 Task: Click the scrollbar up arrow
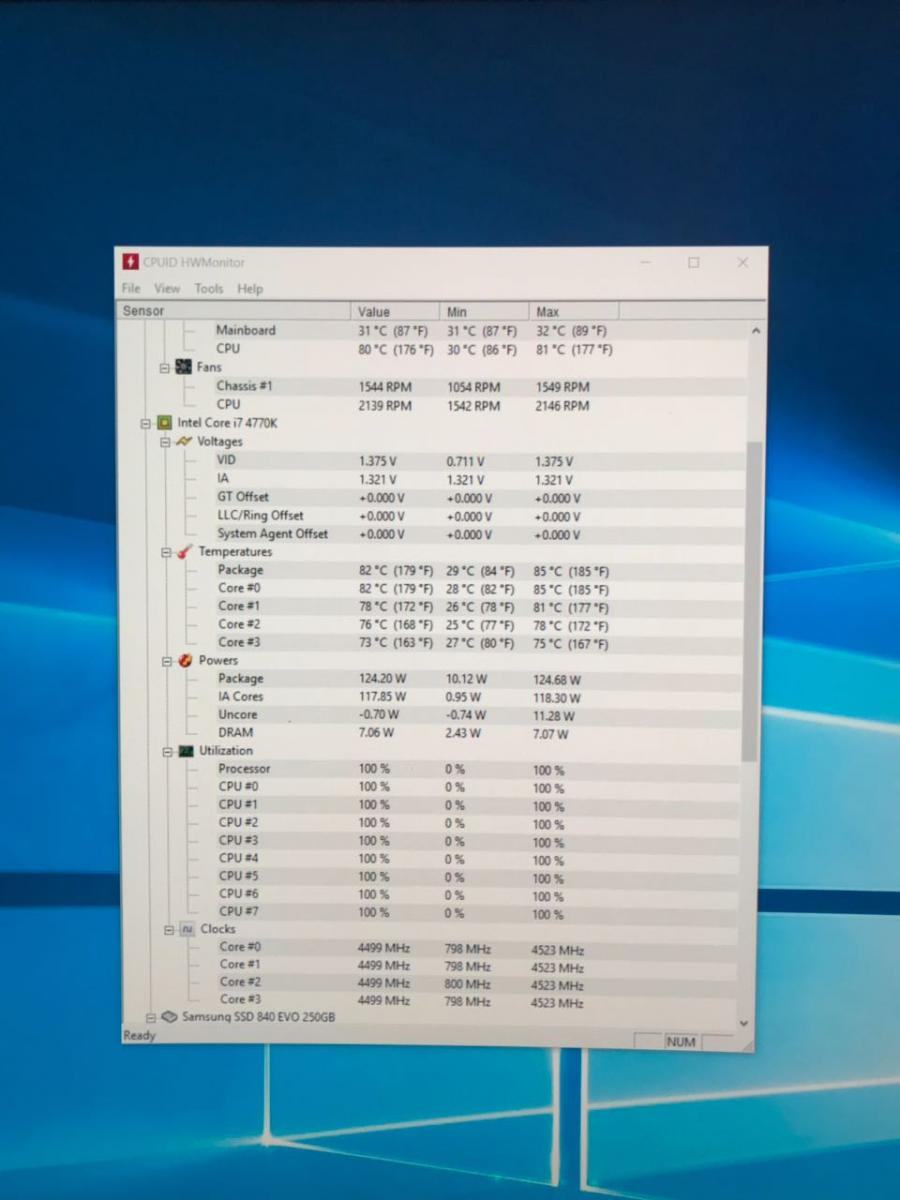coord(755,330)
